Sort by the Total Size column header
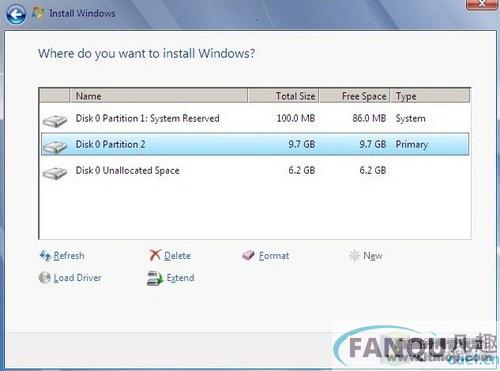The width and height of the screenshot is (500, 371). [284, 96]
